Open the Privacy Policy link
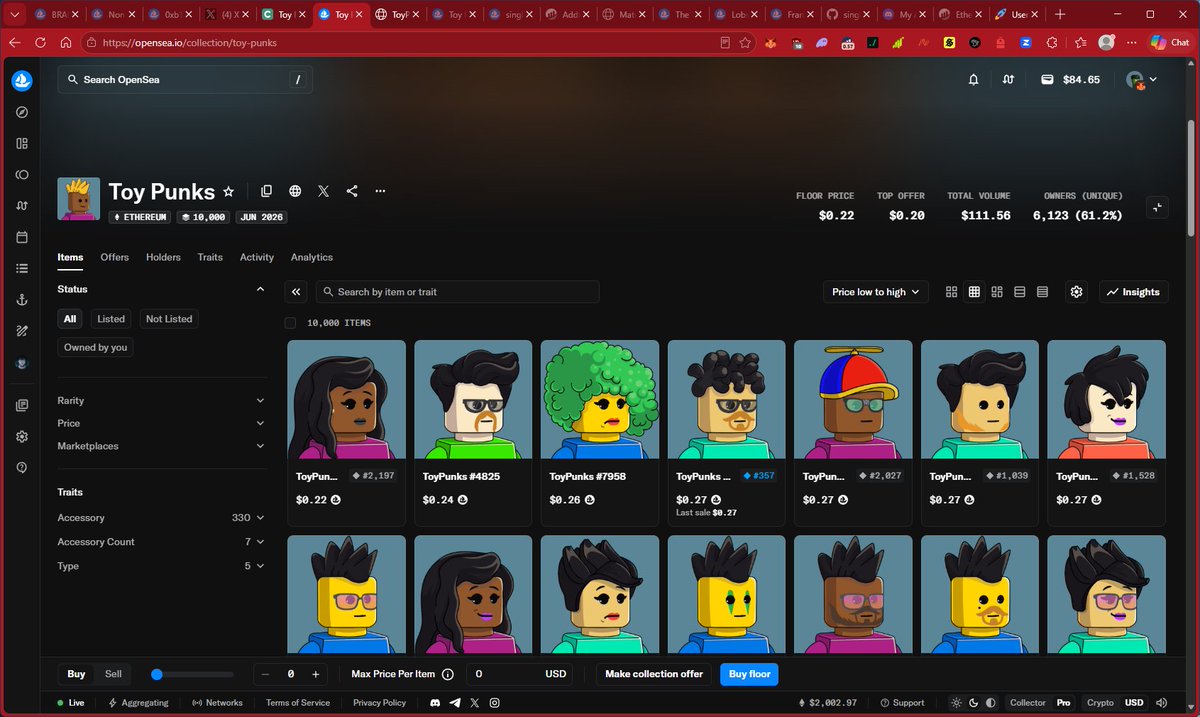This screenshot has height=717, width=1200. 380,703
